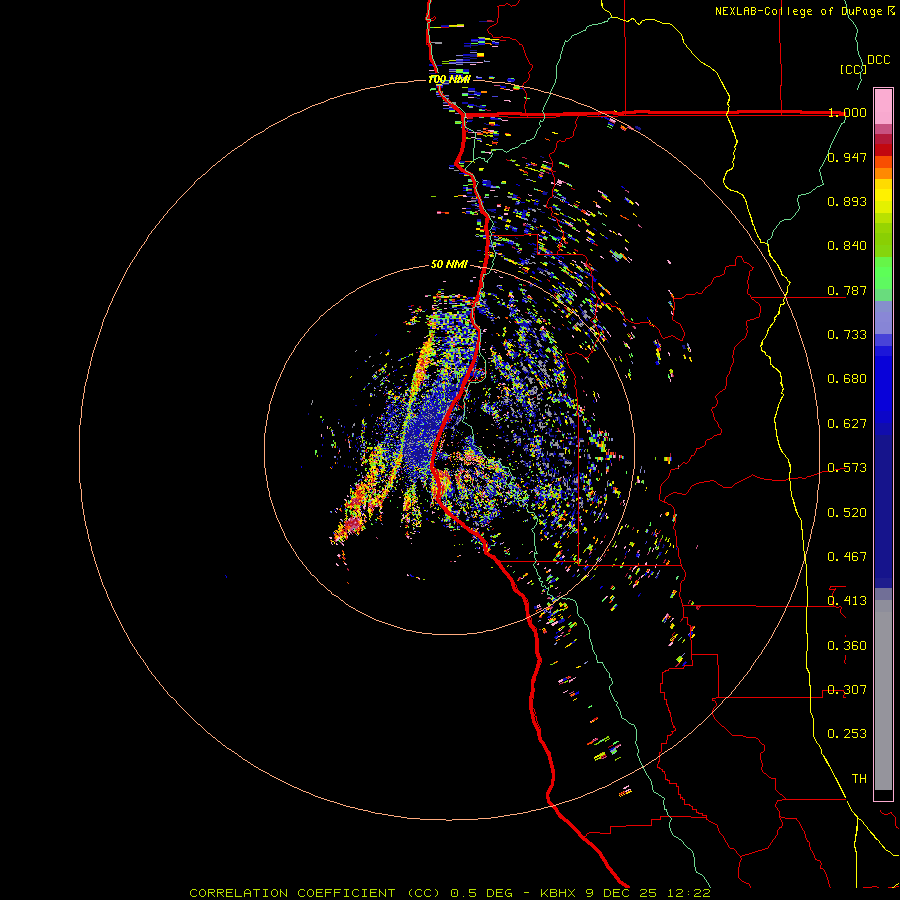Viewport: 900px width, 900px height.
Task: Select the 0.627 color scale value
Action: coord(847,424)
